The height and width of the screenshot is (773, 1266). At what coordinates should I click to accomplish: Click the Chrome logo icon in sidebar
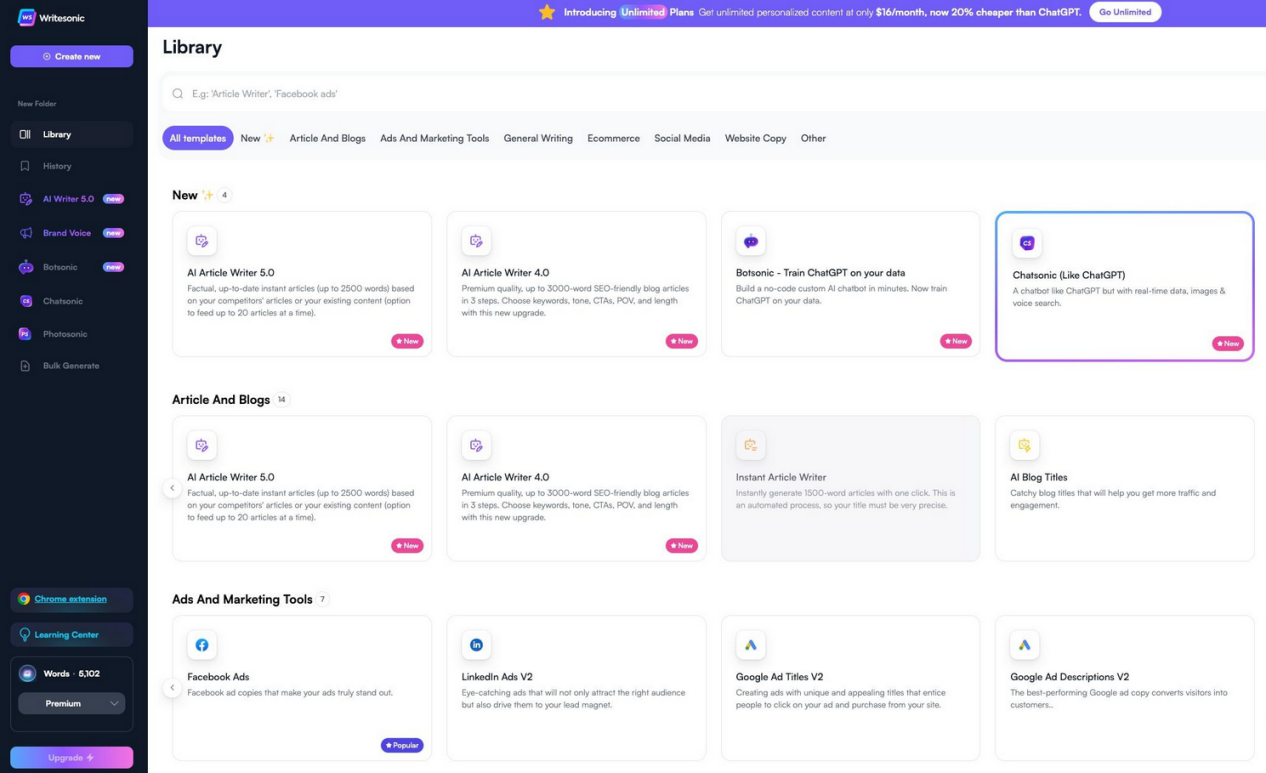(x=24, y=599)
